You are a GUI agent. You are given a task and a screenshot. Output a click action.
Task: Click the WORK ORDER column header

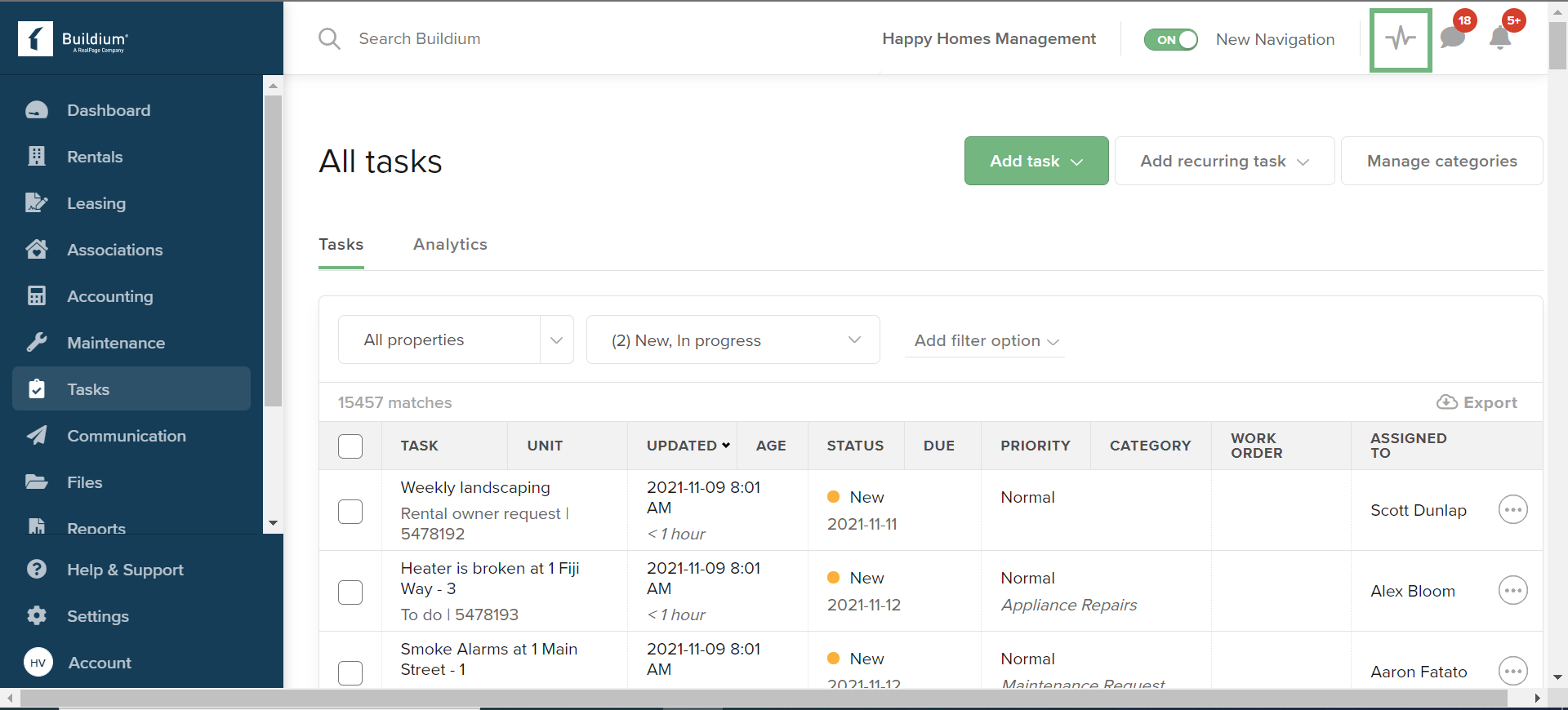(x=1256, y=446)
